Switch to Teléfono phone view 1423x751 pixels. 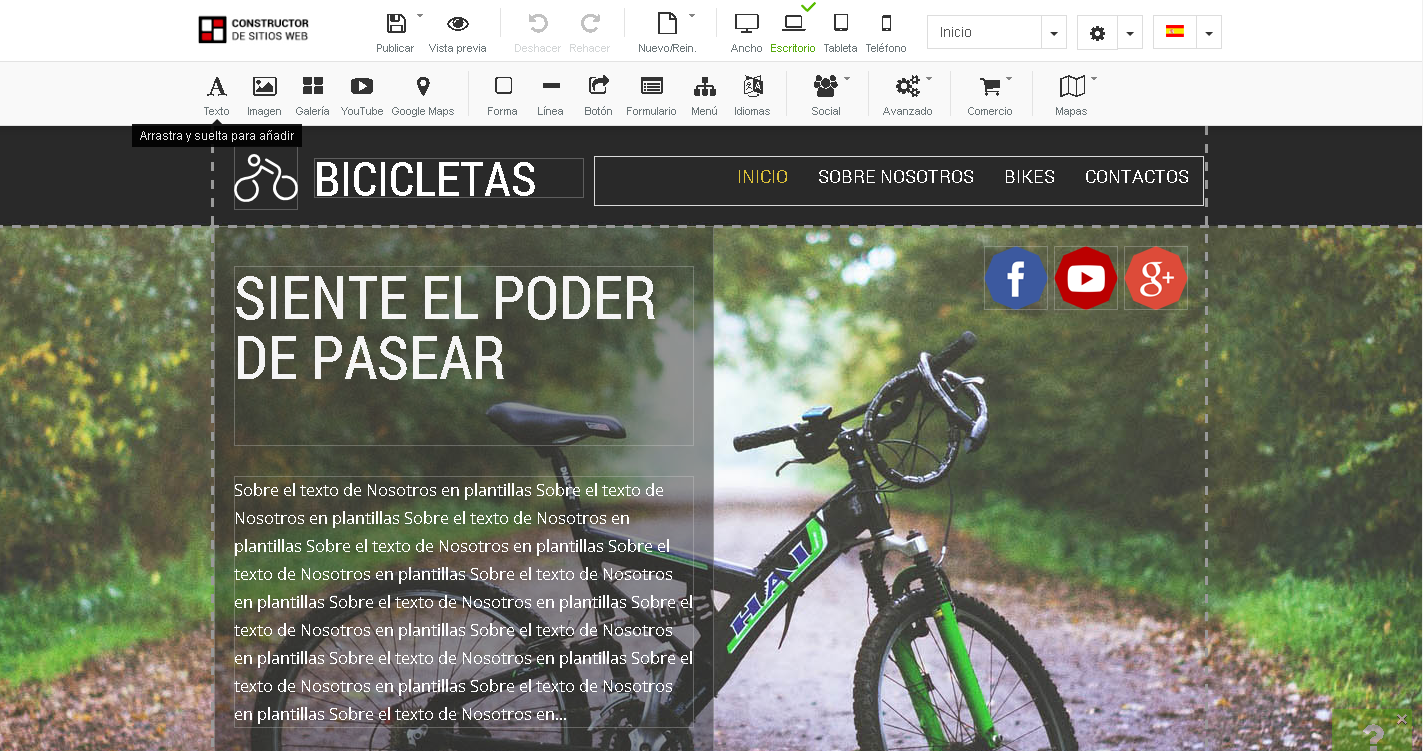886,24
